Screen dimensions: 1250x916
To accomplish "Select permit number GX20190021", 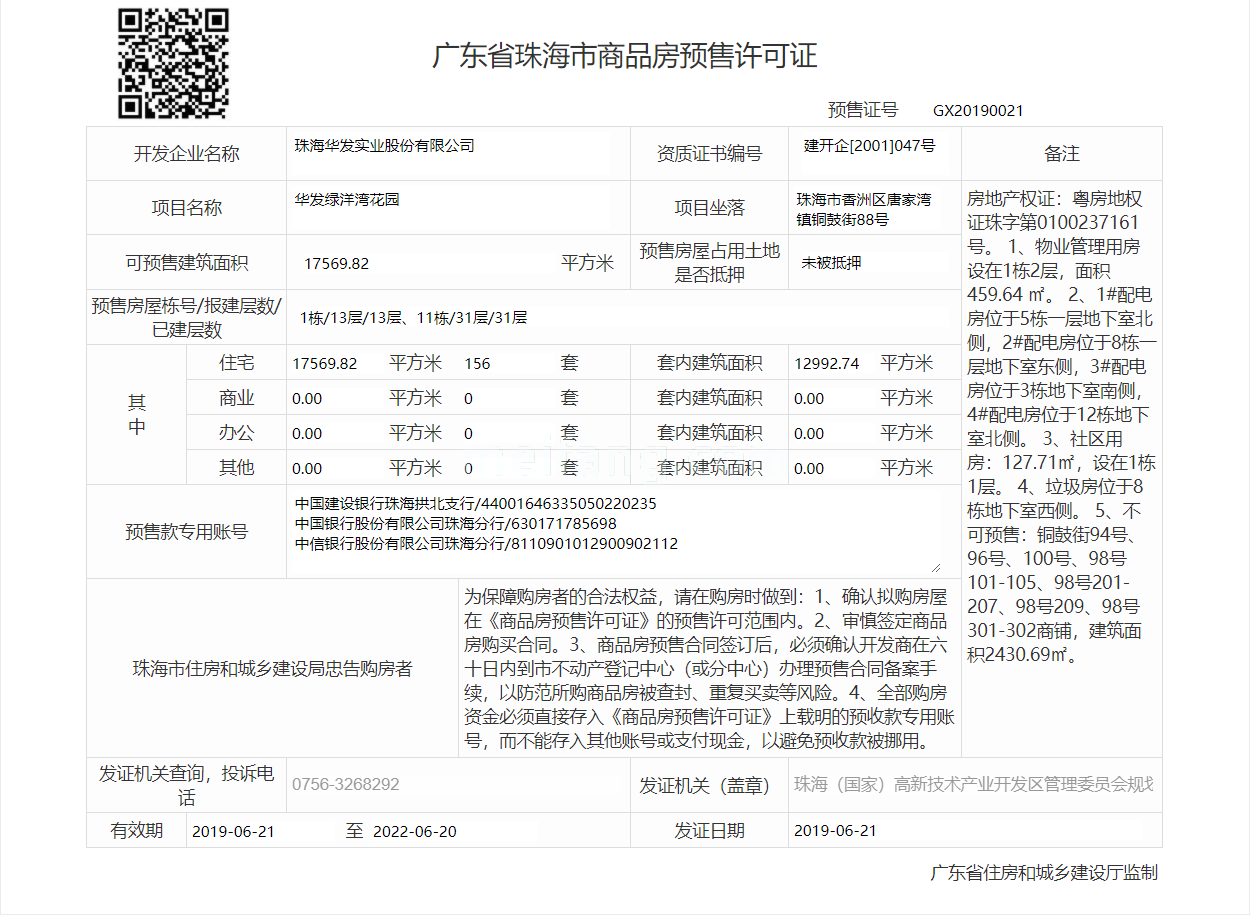I will pos(978,111).
